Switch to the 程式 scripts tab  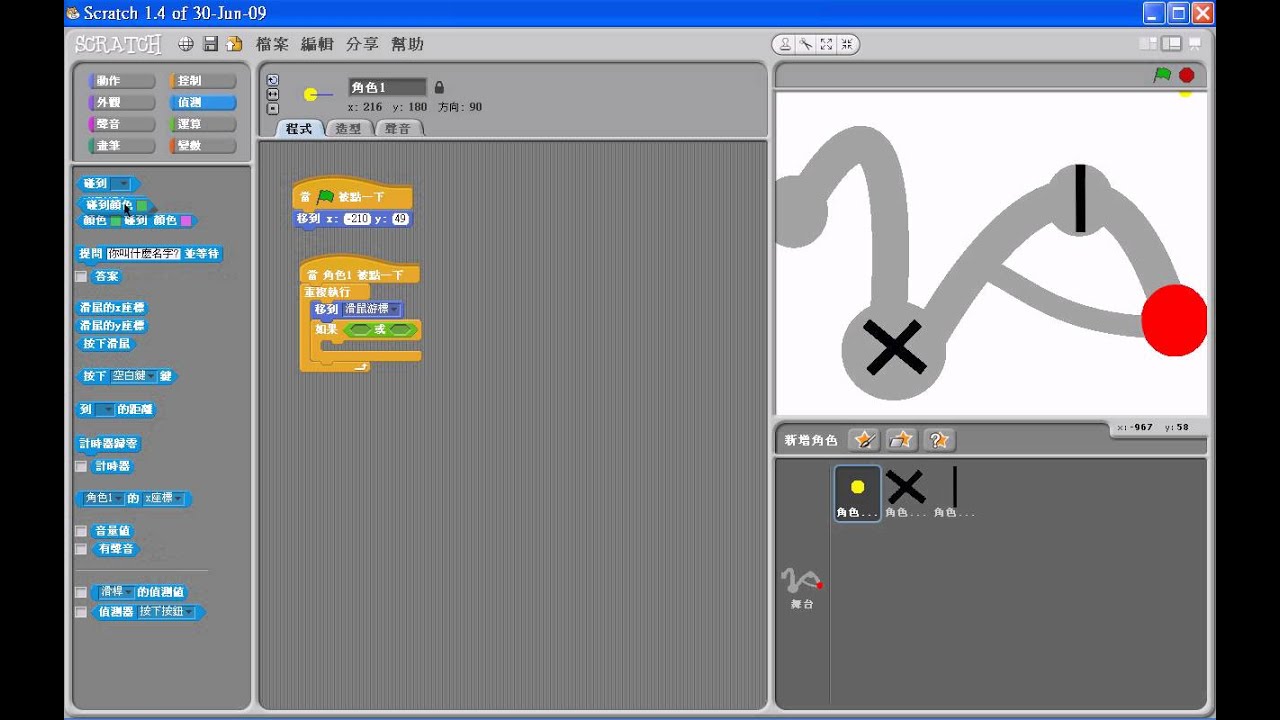[x=299, y=128]
